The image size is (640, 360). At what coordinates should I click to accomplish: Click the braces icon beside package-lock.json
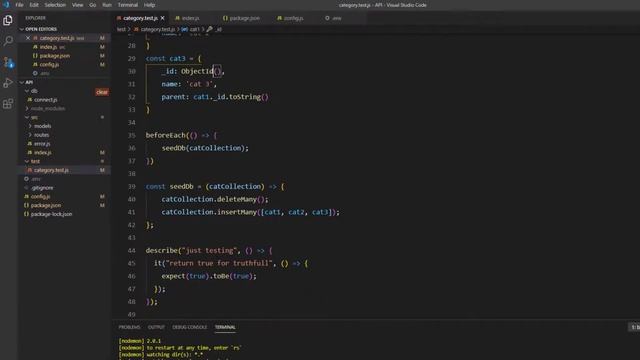point(27,214)
